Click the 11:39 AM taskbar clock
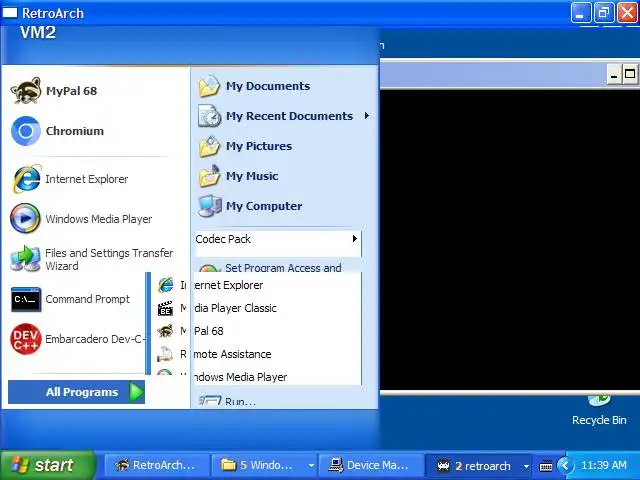 click(604, 465)
